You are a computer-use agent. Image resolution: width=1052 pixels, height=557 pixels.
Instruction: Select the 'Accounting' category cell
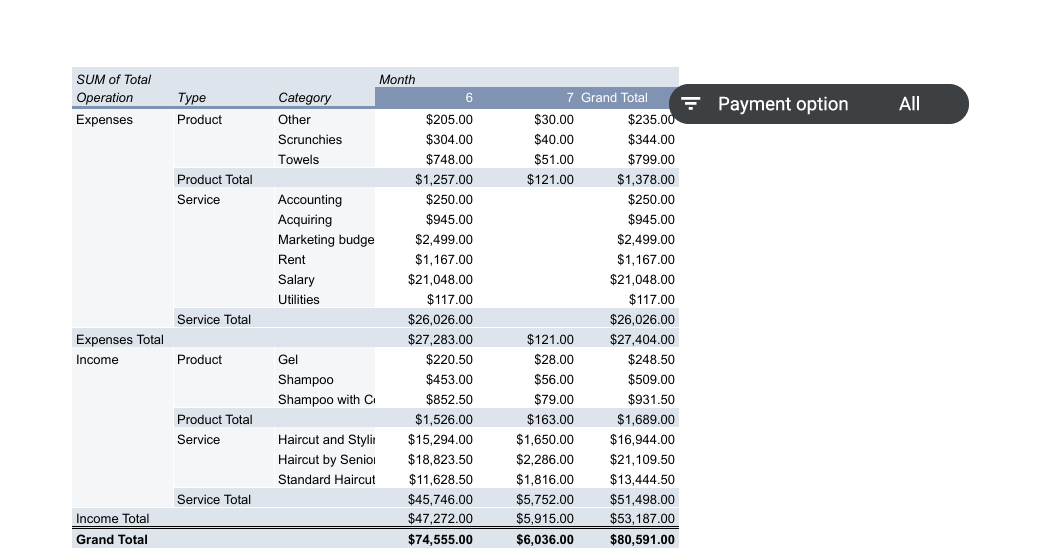(310, 199)
